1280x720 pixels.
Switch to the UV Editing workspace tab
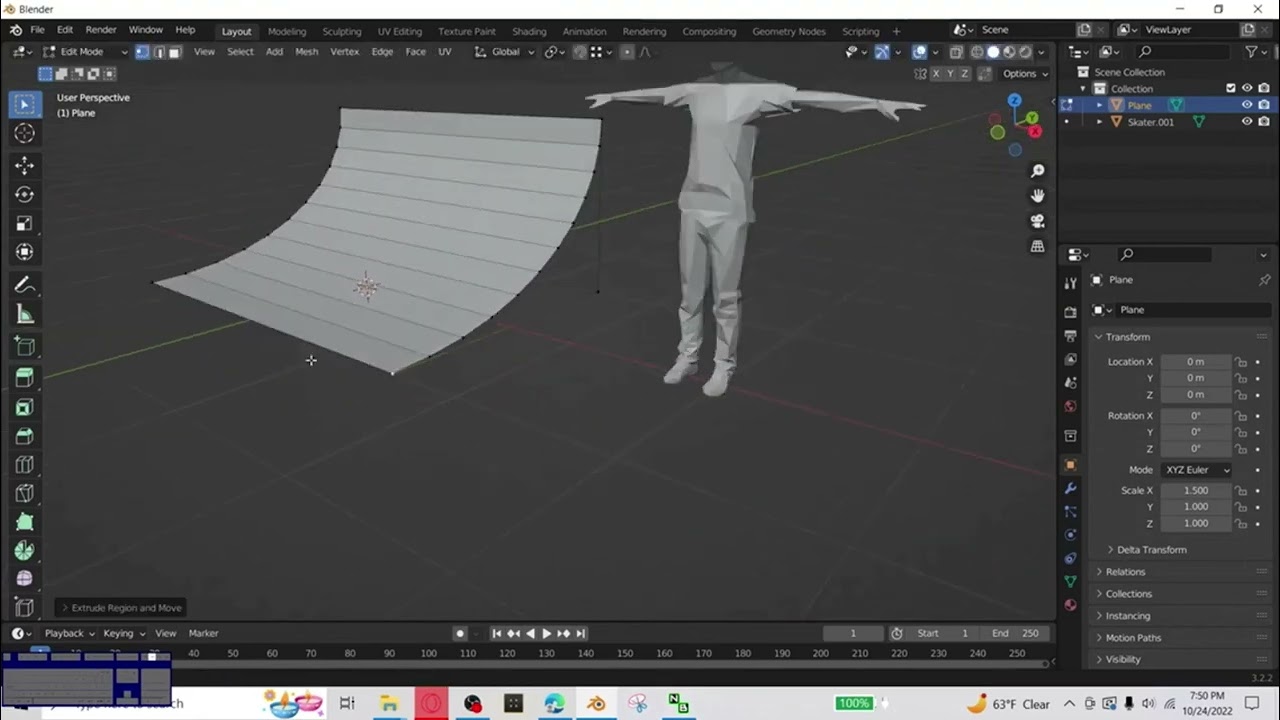(399, 31)
